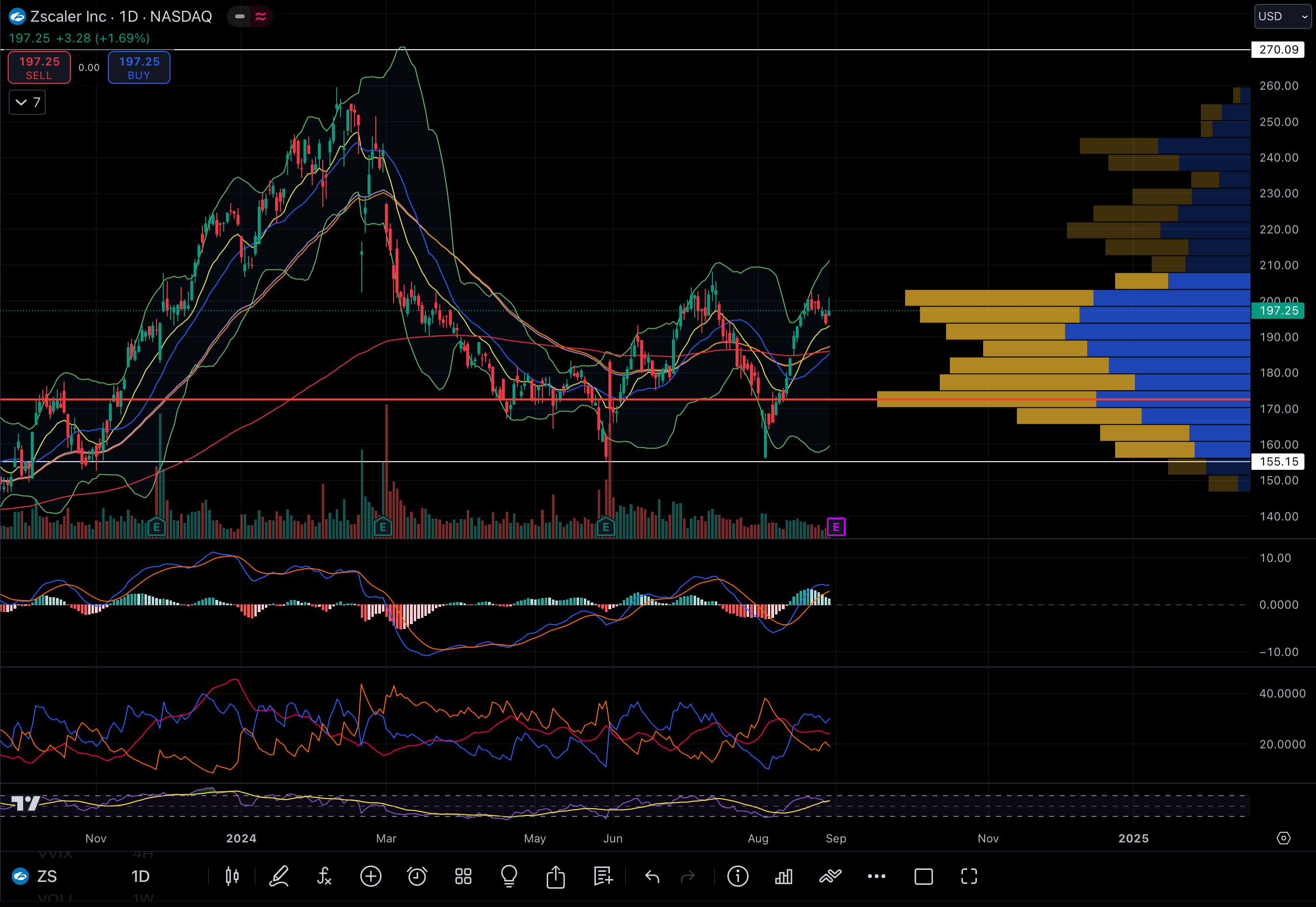The height and width of the screenshot is (907, 1316).
Task: Toggle single-pane rectangle layout view
Action: [923, 876]
